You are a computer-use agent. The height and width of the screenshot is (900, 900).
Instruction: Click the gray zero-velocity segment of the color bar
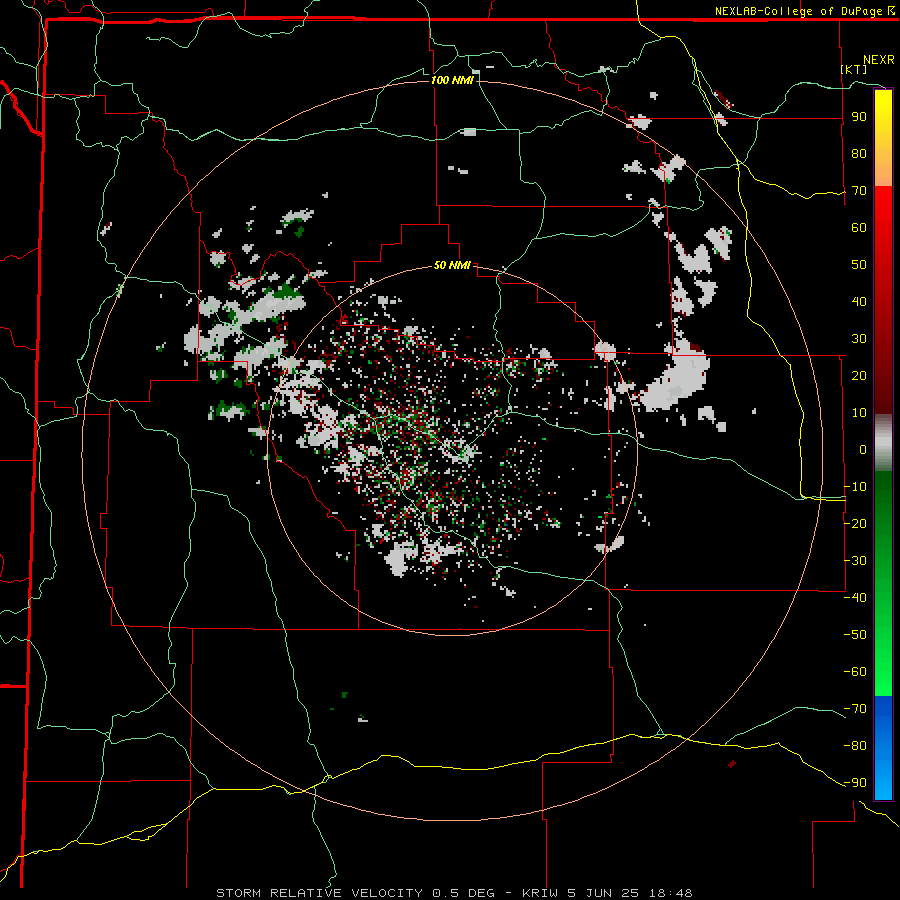(x=883, y=443)
